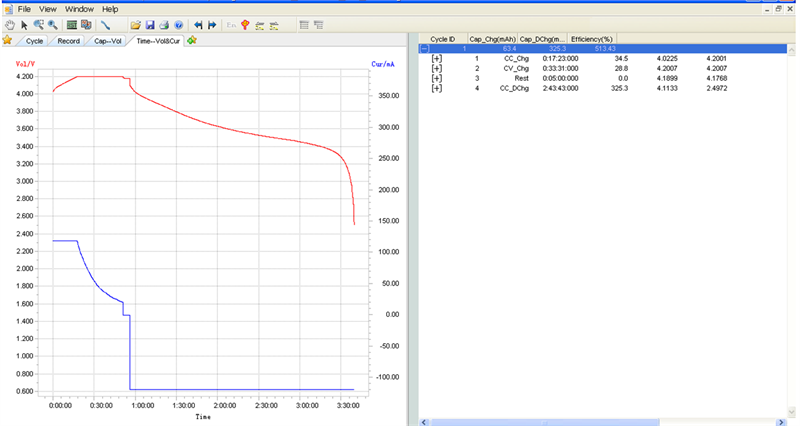This screenshot has height=426, width=800.
Task: Select the Time--Vol&Cur tab
Action: [158, 41]
